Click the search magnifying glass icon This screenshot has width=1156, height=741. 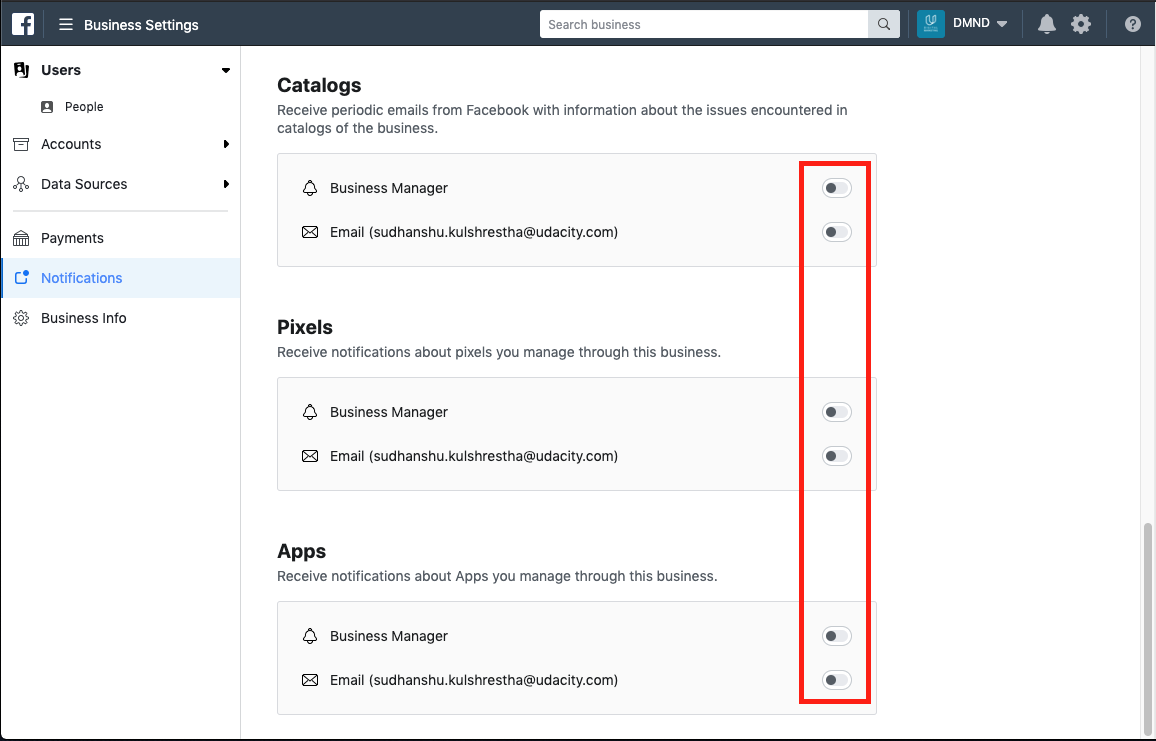click(883, 23)
